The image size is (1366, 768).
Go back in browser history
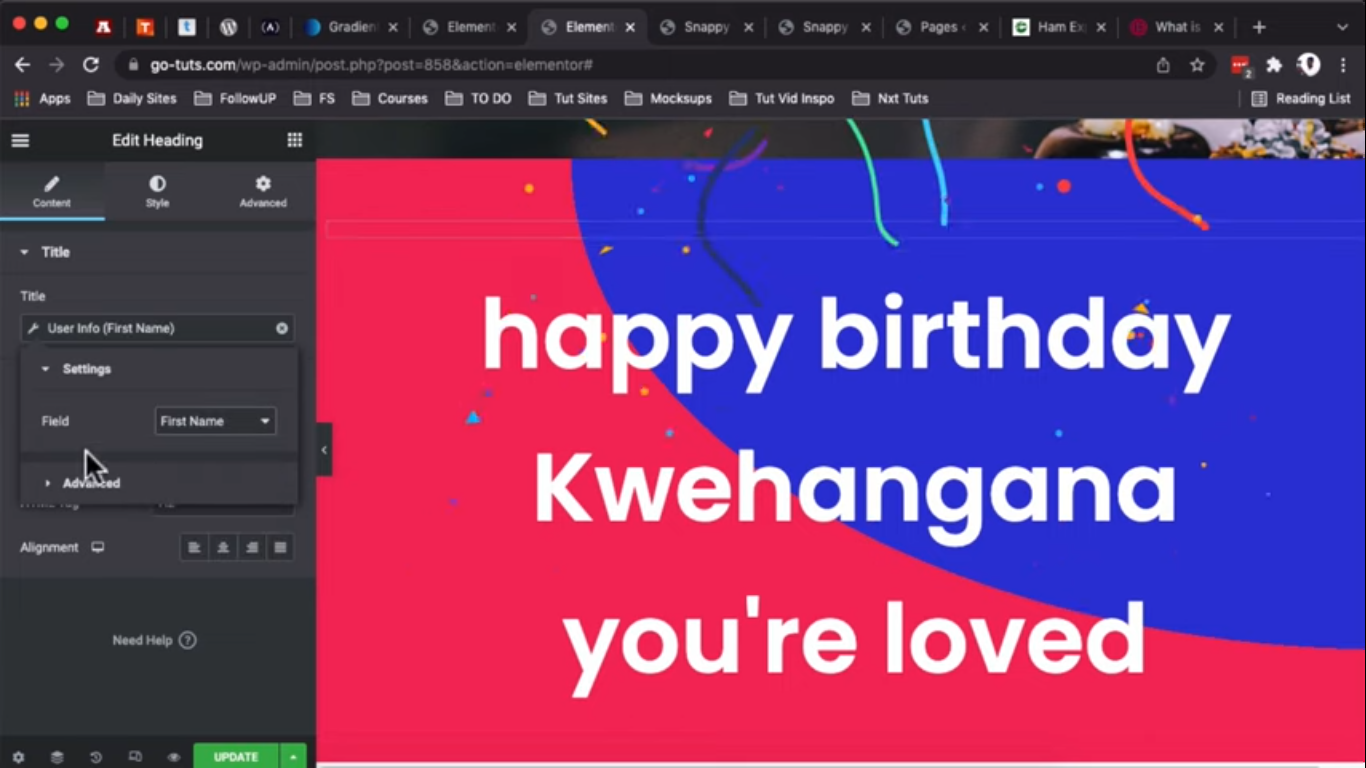coord(23,65)
